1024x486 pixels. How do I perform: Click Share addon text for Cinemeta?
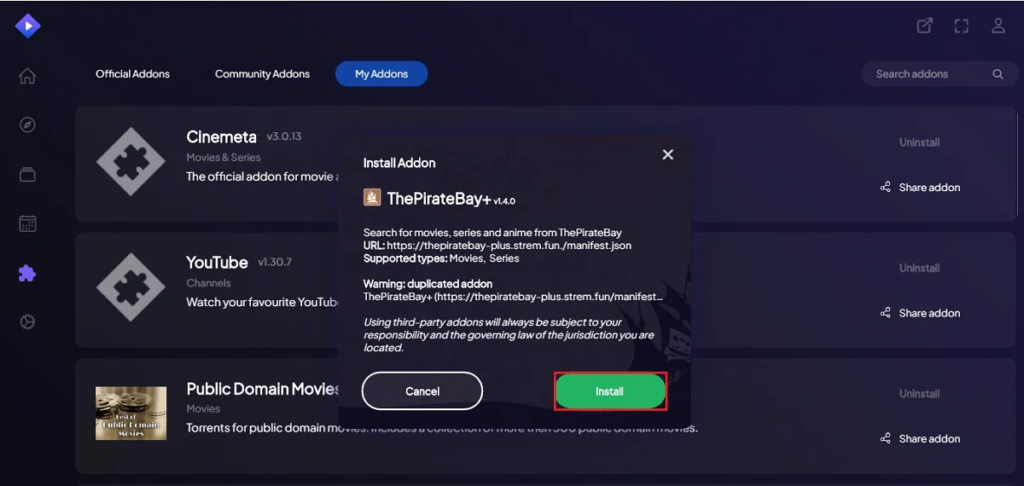(x=929, y=187)
